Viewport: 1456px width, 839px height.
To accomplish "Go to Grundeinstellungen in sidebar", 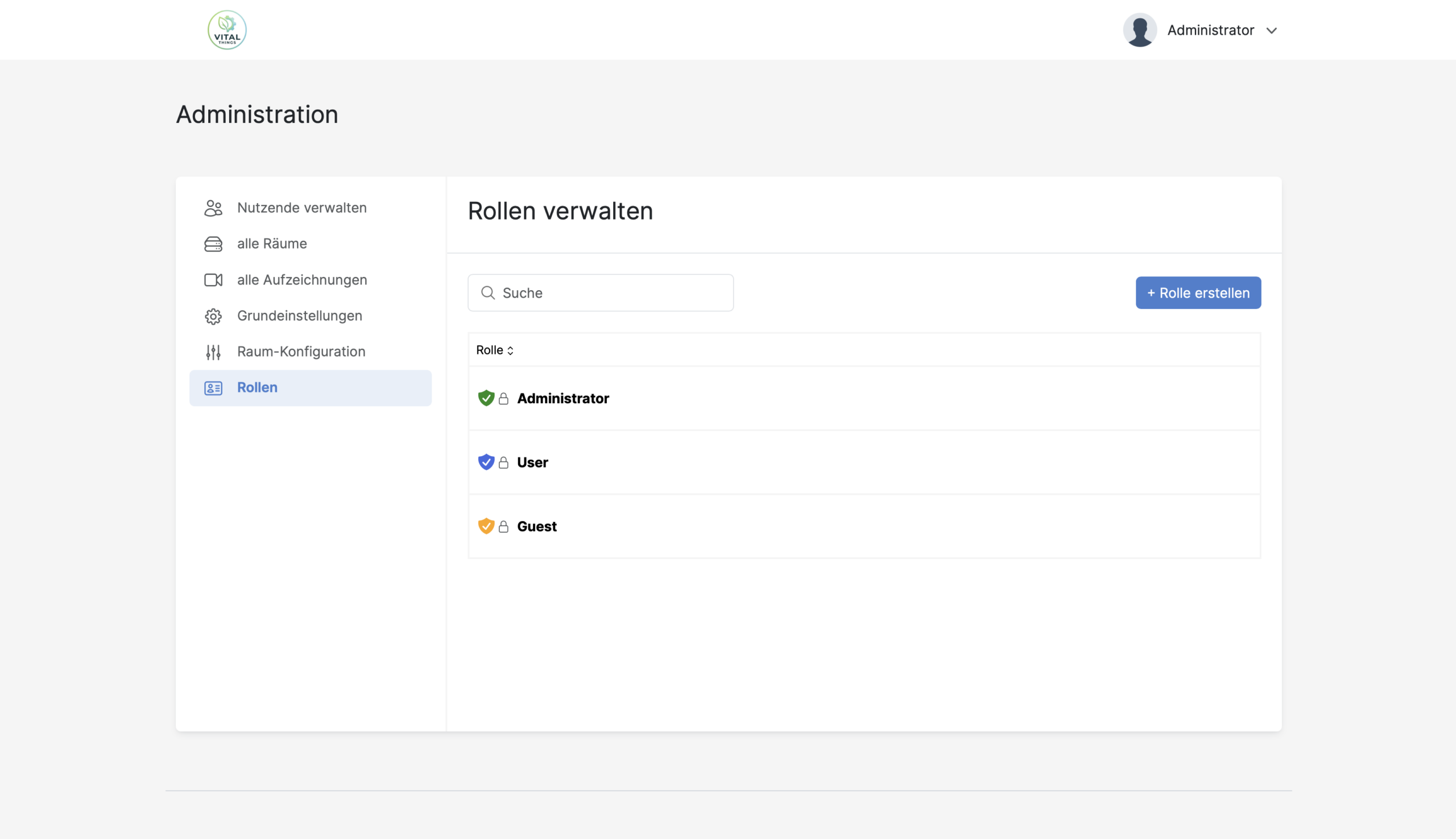I will pyautogui.click(x=299, y=316).
